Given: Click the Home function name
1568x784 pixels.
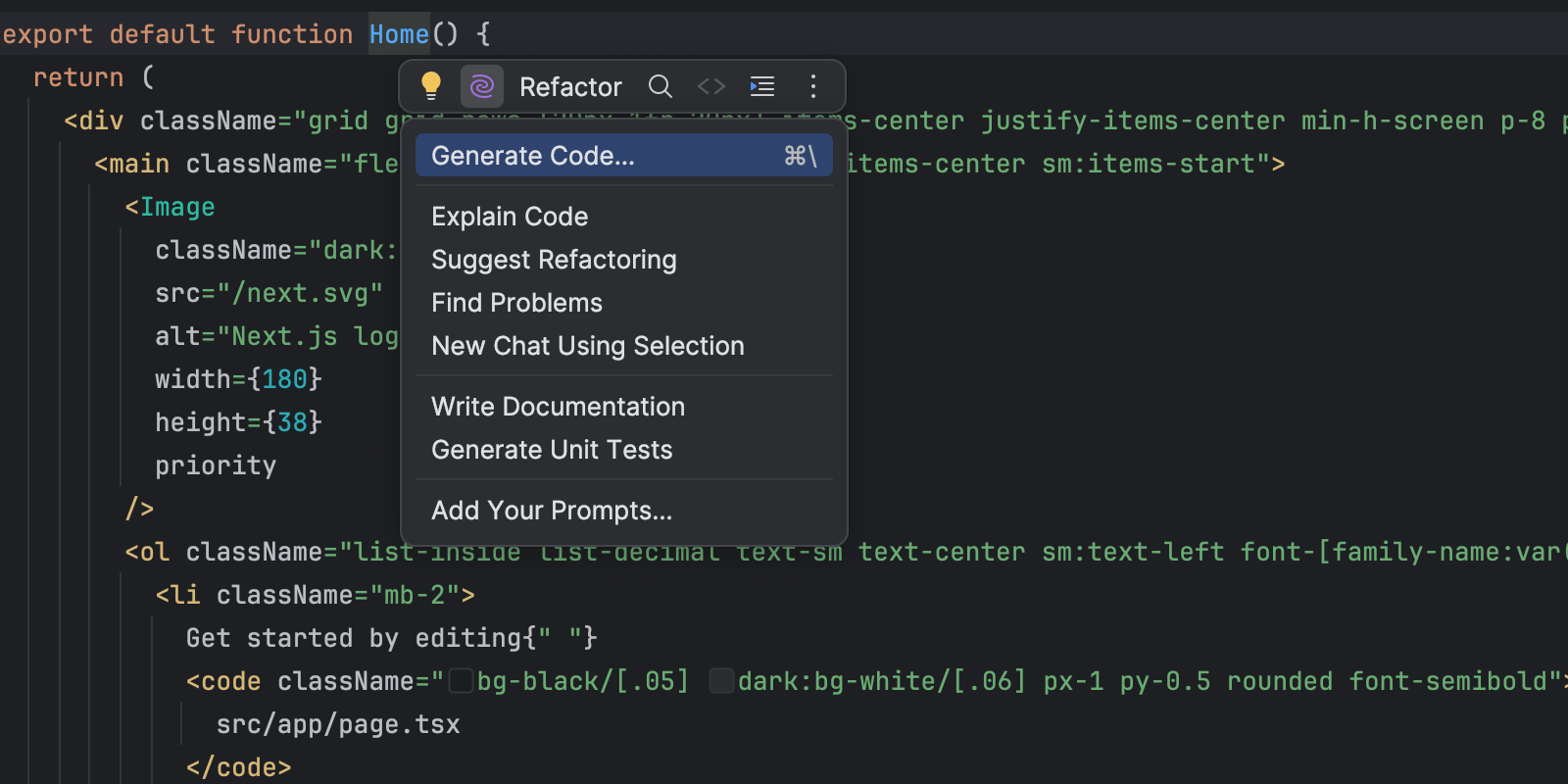Looking at the screenshot, I should (x=399, y=34).
